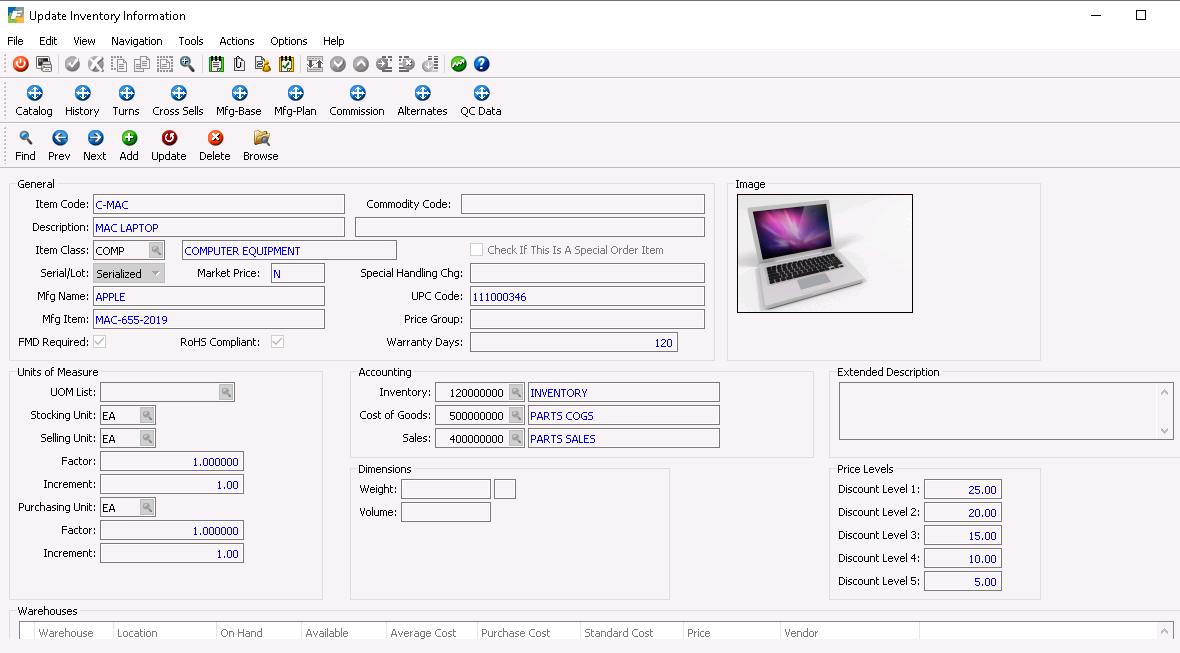Click the Warranty Days input field

pos(573,343)
